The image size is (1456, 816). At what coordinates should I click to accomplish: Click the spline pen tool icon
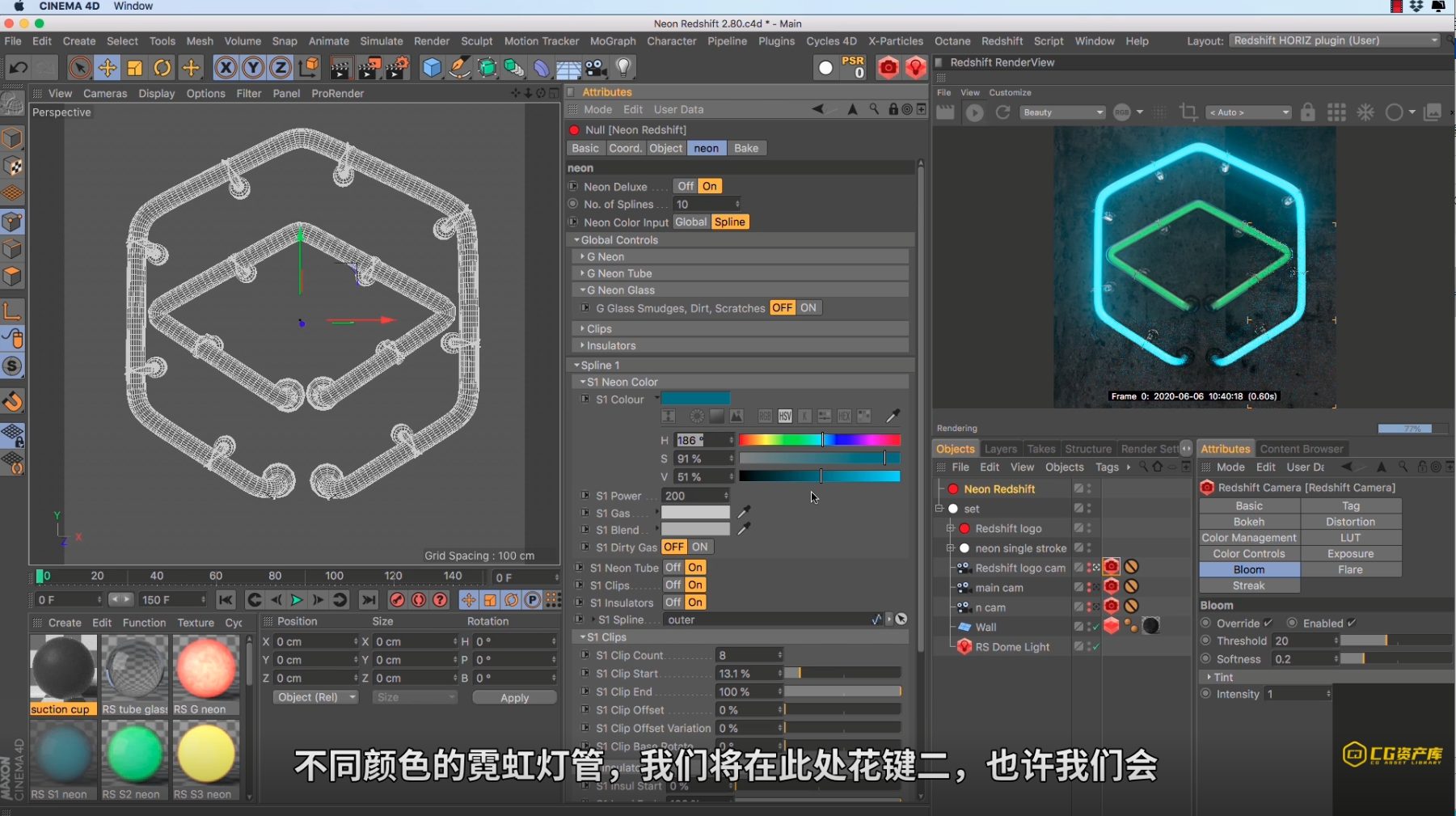pyautogui.click(x=459, y=68)
